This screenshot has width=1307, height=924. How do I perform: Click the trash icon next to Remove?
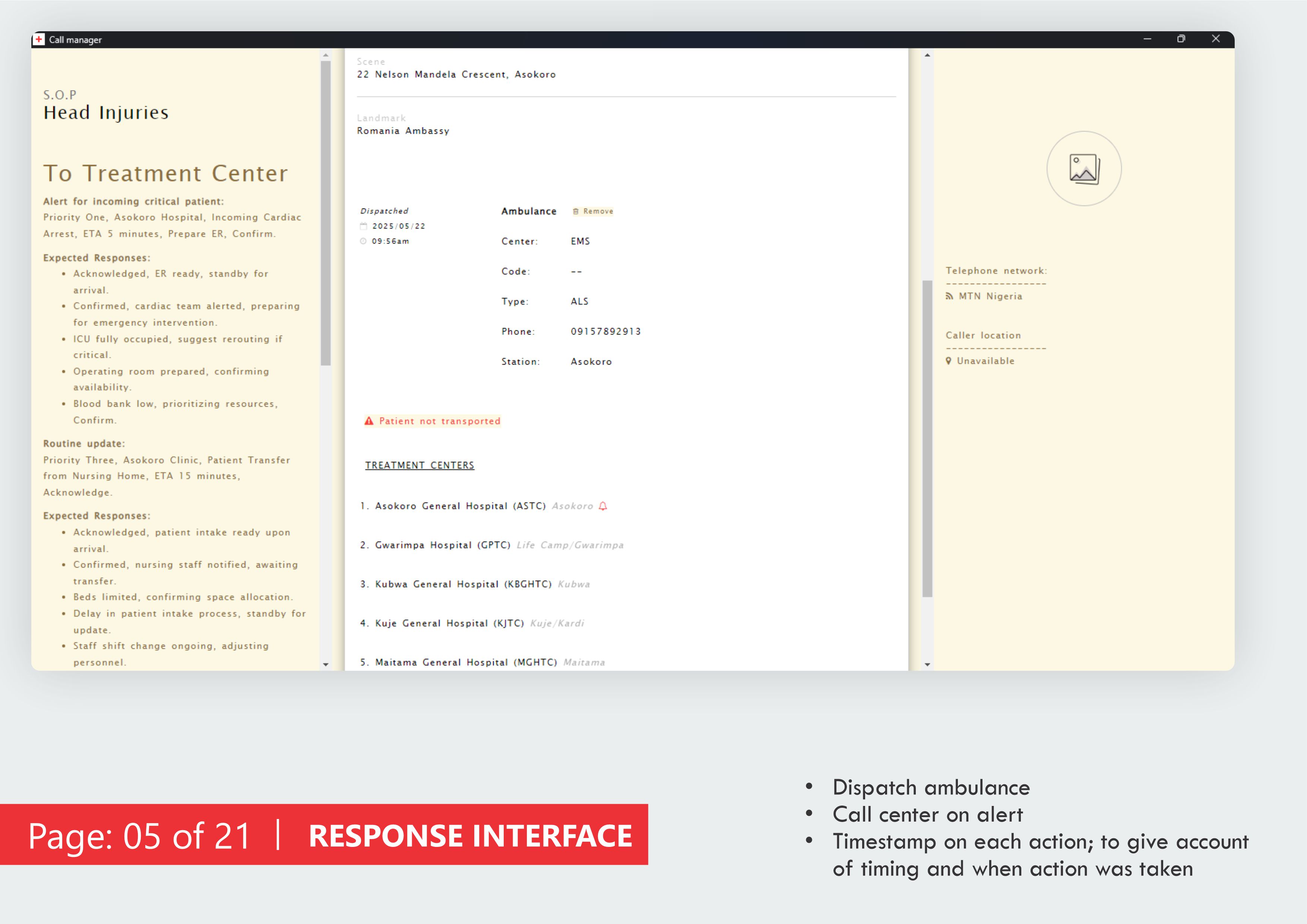coord(576,211)
